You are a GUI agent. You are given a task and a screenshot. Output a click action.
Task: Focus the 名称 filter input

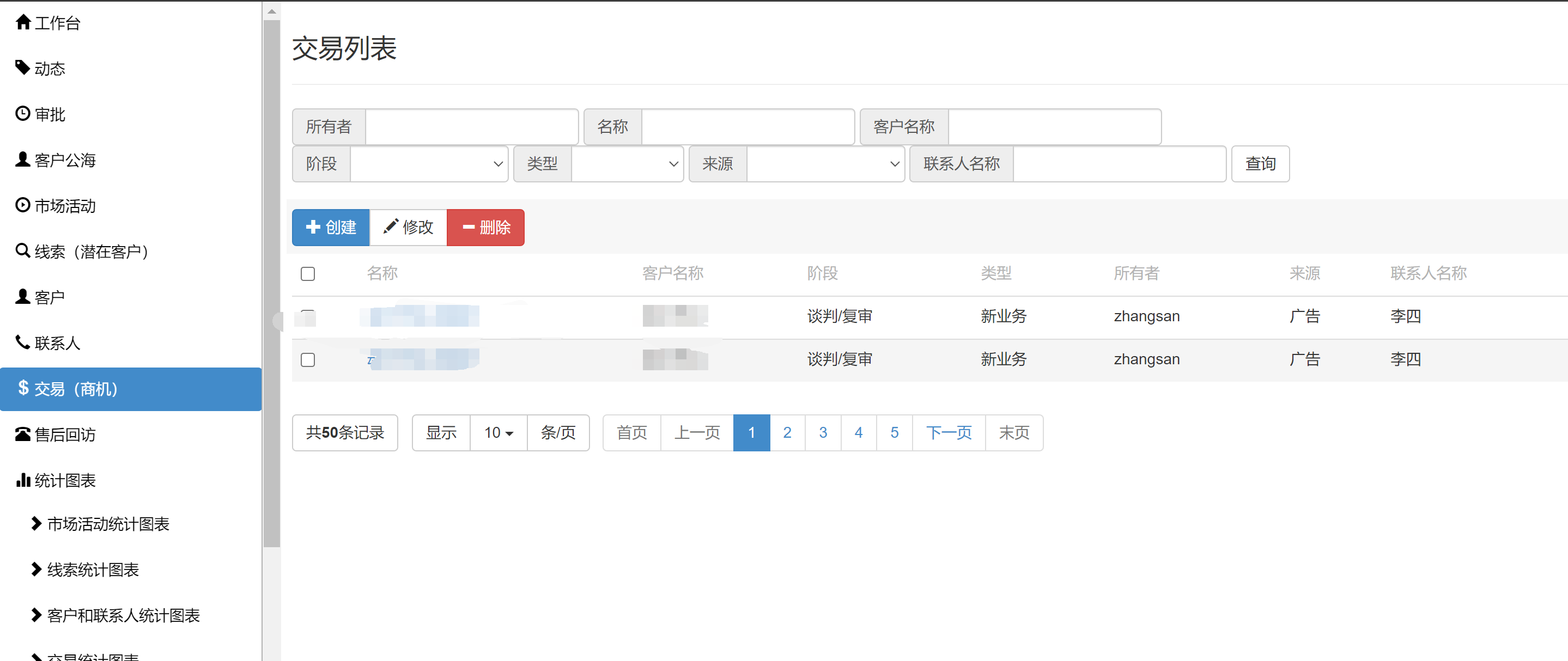[x=748, y=126]
